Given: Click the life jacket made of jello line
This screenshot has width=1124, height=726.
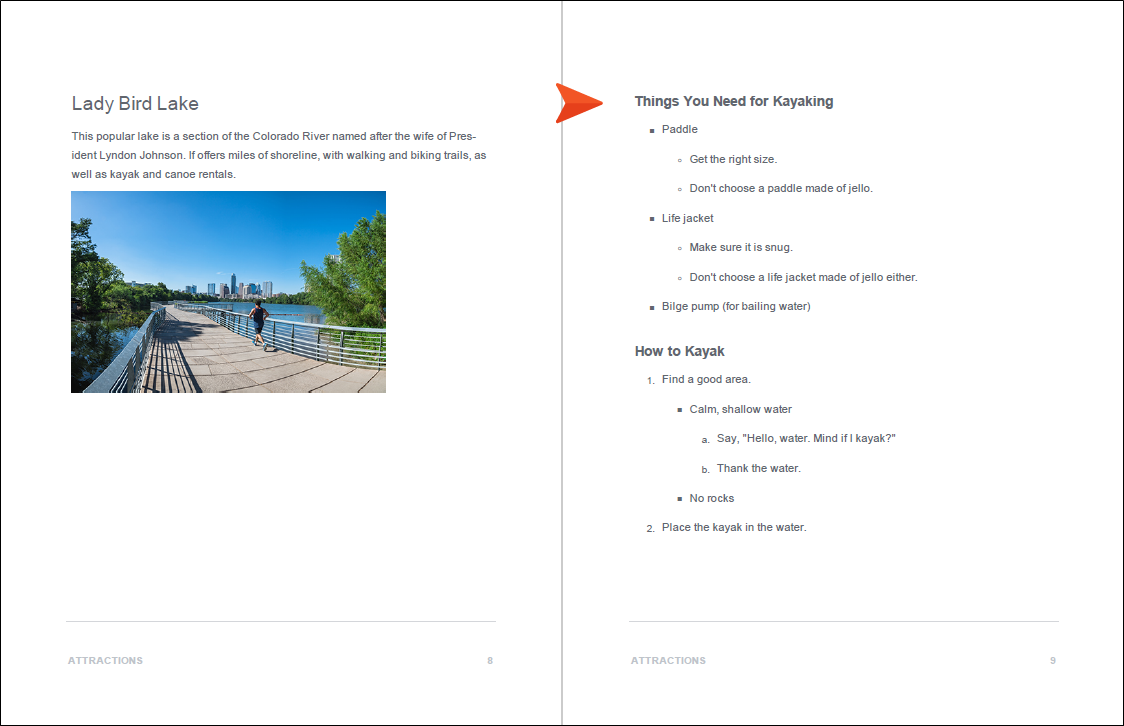Looking at the screenshot, I should pyautogui.click(x=802, y=277).
